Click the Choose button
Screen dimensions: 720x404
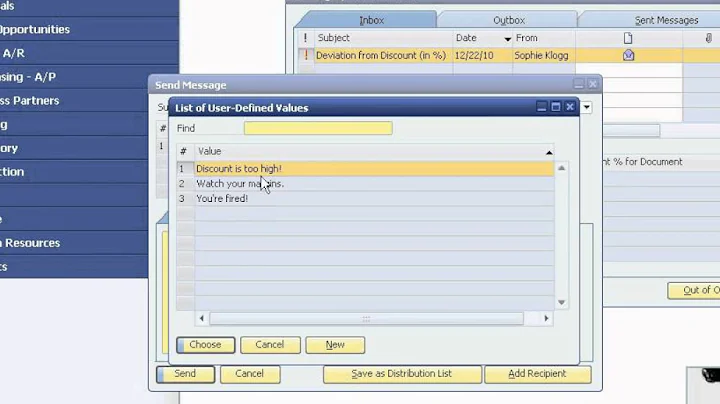(205, 345)
